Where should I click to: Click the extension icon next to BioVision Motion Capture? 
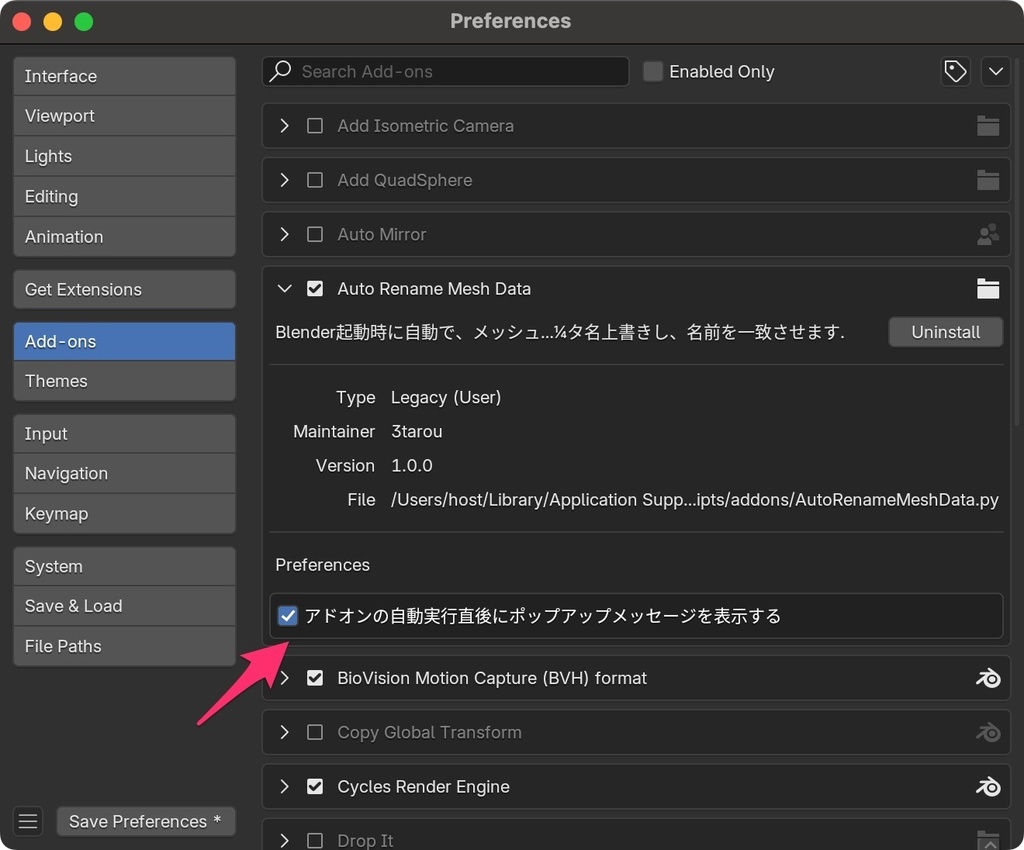(988, 678)
